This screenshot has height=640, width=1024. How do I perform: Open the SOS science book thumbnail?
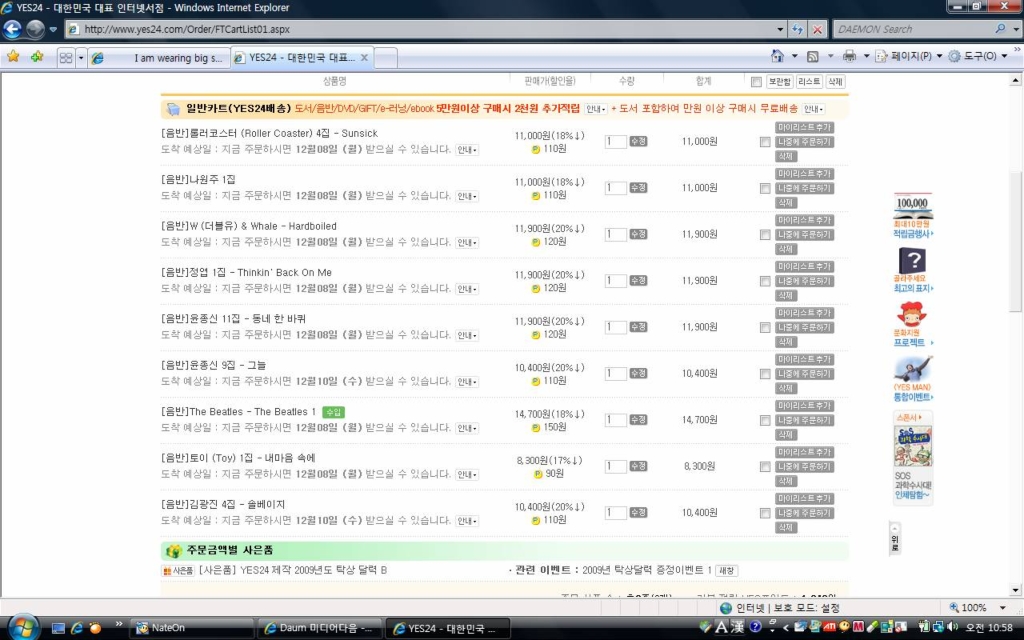912,446
